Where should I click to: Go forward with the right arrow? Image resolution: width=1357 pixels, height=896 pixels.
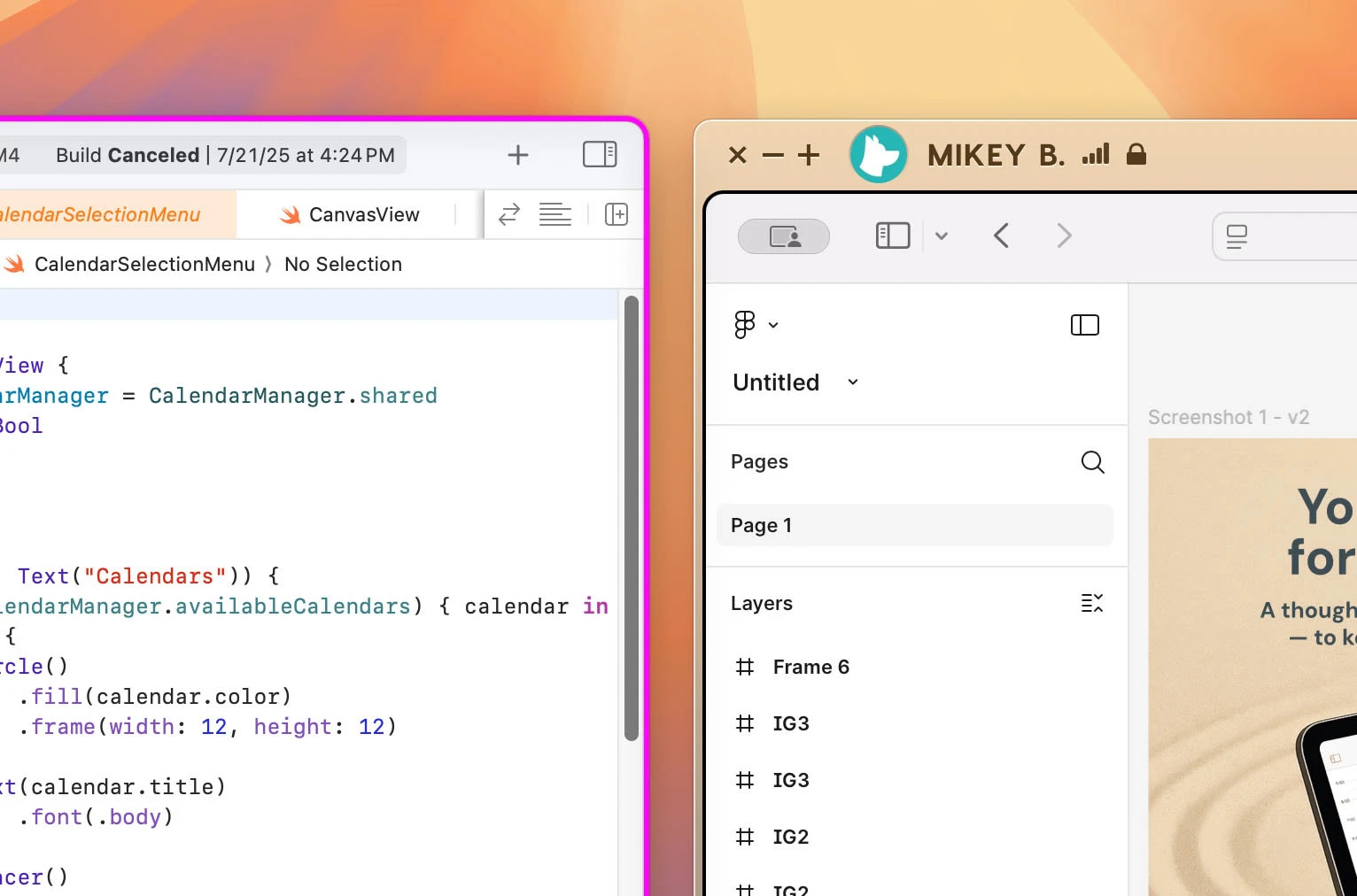1065,236
